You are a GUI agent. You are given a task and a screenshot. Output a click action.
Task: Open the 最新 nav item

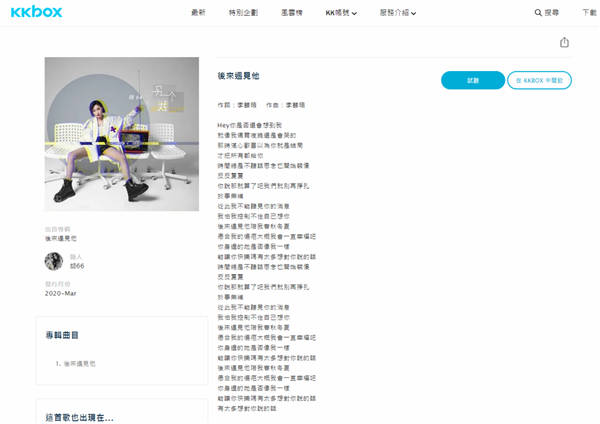pyautogui.click(x=198, y=13)
